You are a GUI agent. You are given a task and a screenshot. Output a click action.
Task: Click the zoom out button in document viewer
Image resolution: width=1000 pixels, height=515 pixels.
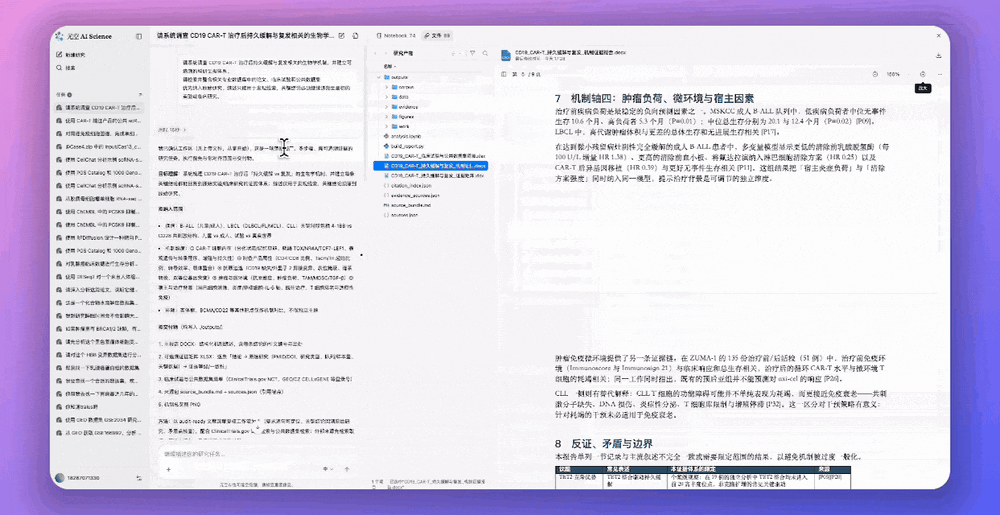click(874, 74)
